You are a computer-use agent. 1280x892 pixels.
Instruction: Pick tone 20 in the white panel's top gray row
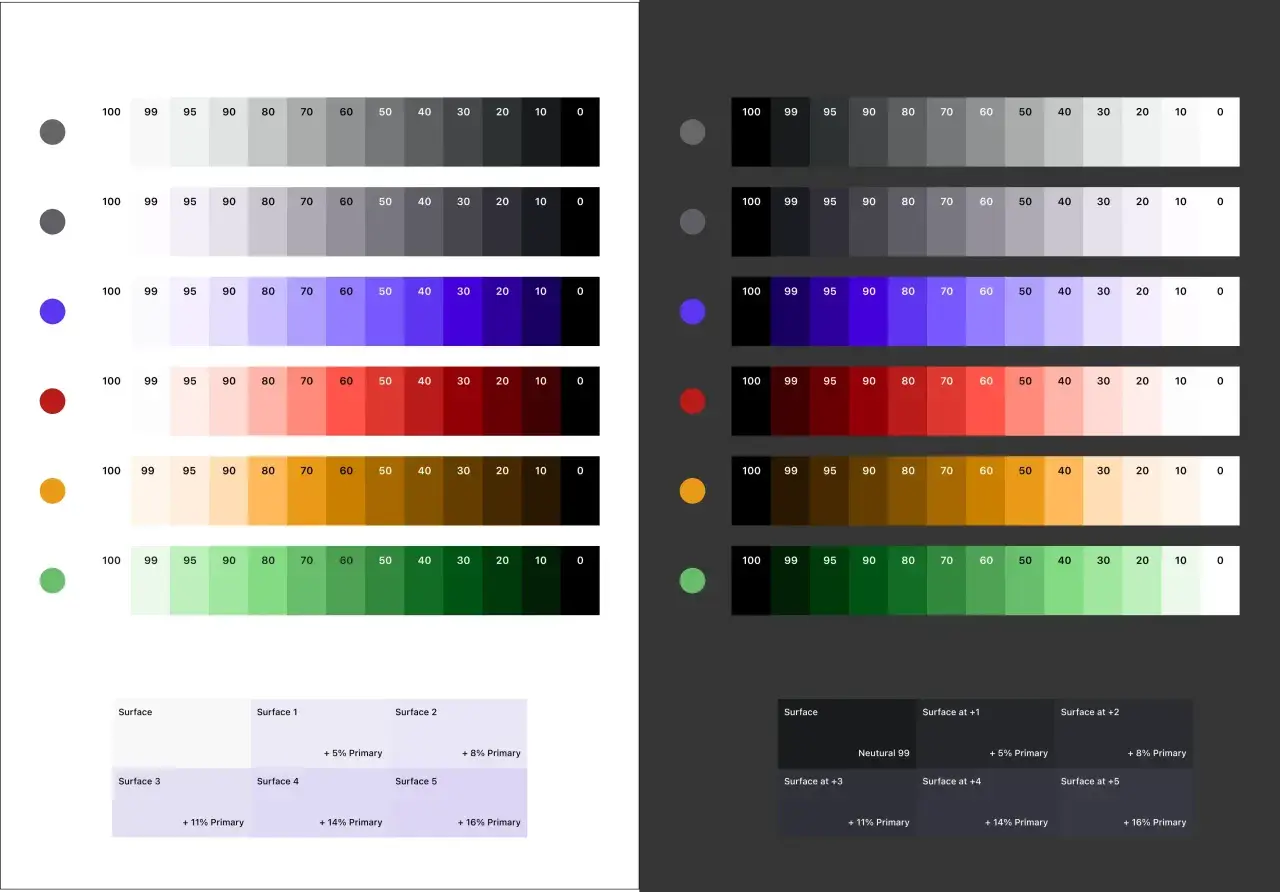point(502,132)
